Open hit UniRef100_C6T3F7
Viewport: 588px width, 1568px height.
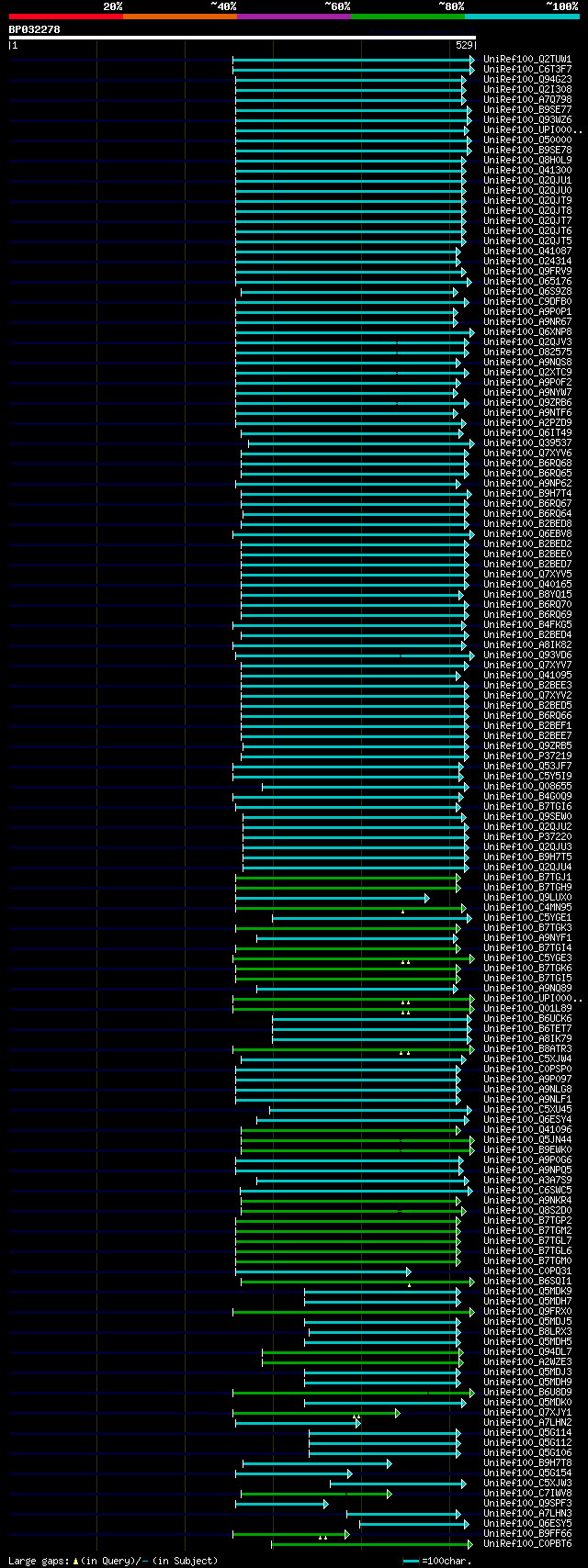[x=527, y=69]
